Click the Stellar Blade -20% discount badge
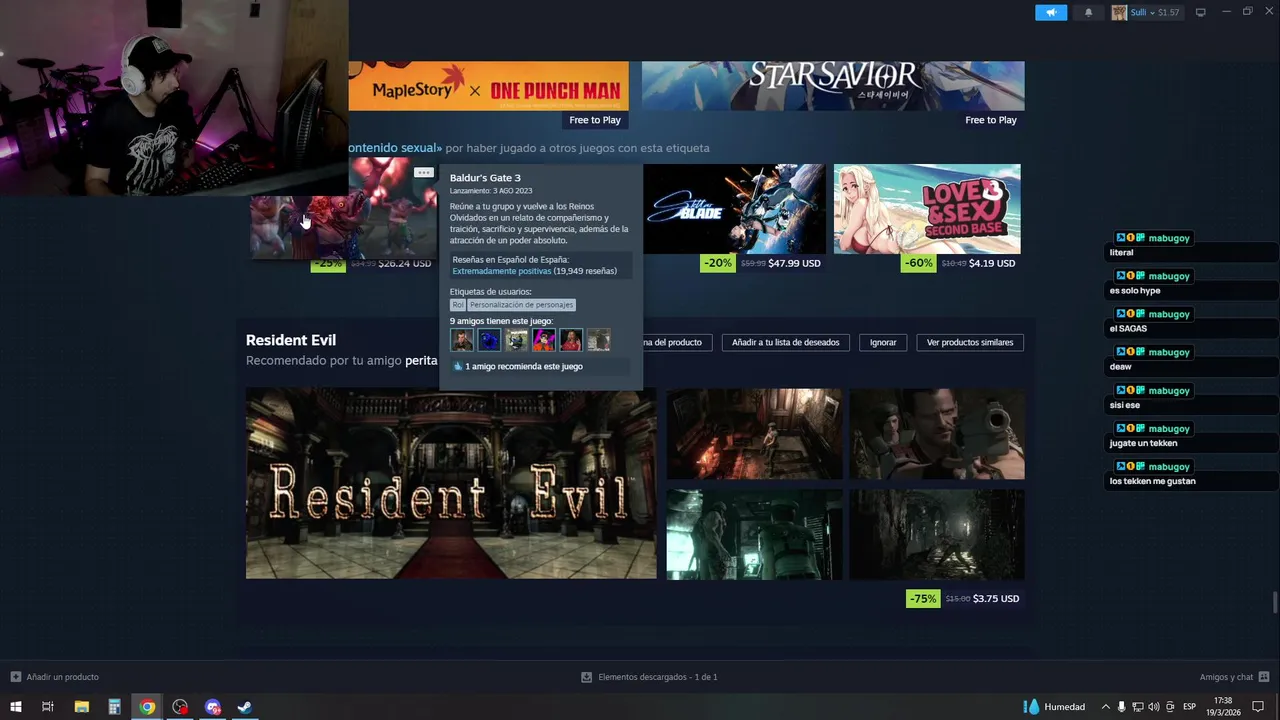Image resolution: width=1280 pixels, height=720 pixels. click(718, 263)
